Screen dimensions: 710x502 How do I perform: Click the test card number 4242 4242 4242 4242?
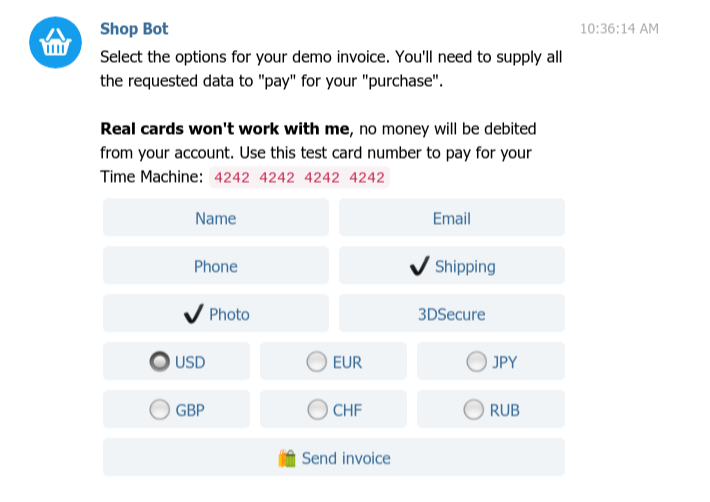(x=299, y=178)
